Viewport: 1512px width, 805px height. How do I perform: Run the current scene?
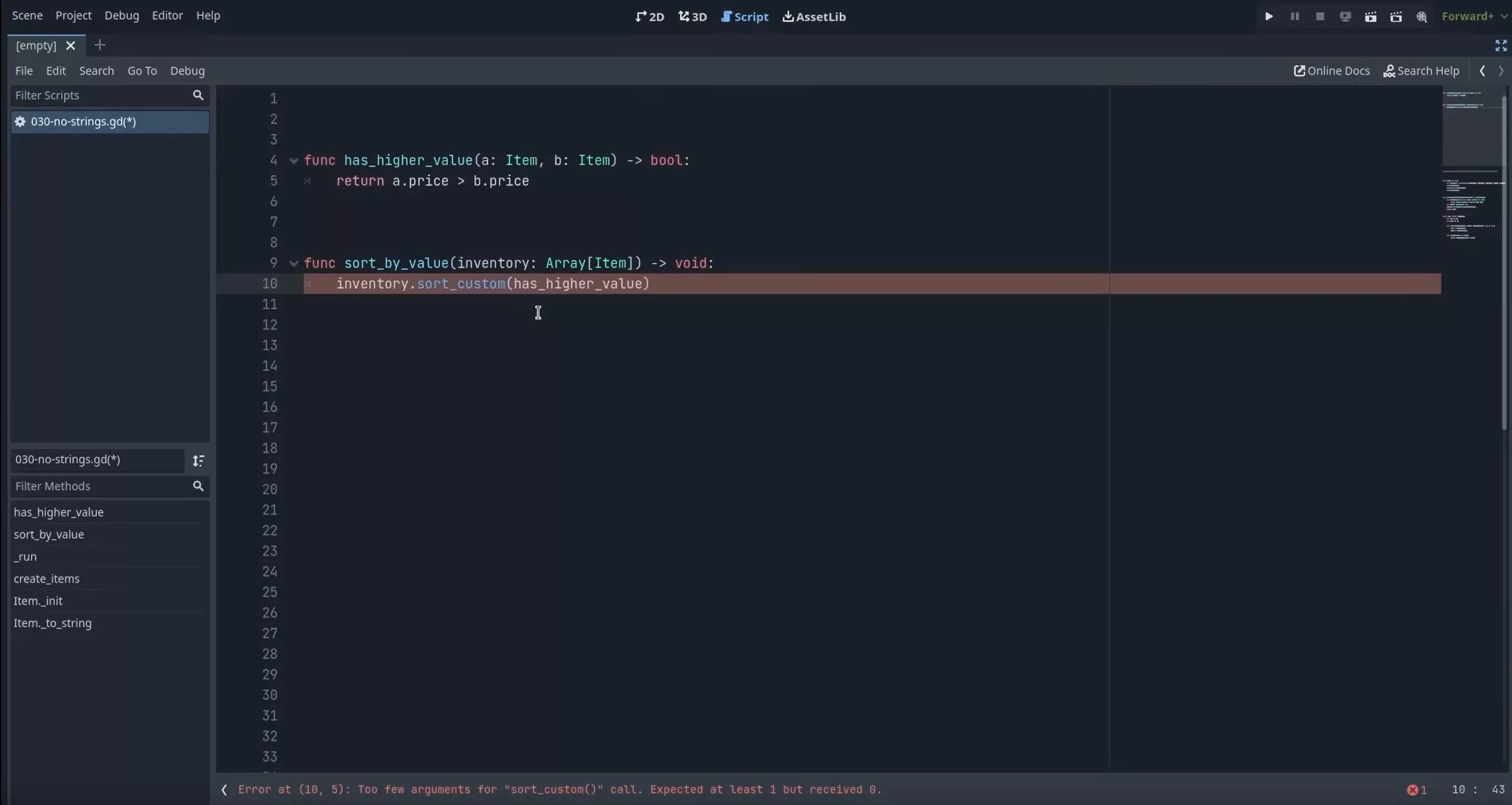(x=1371, y=17)
